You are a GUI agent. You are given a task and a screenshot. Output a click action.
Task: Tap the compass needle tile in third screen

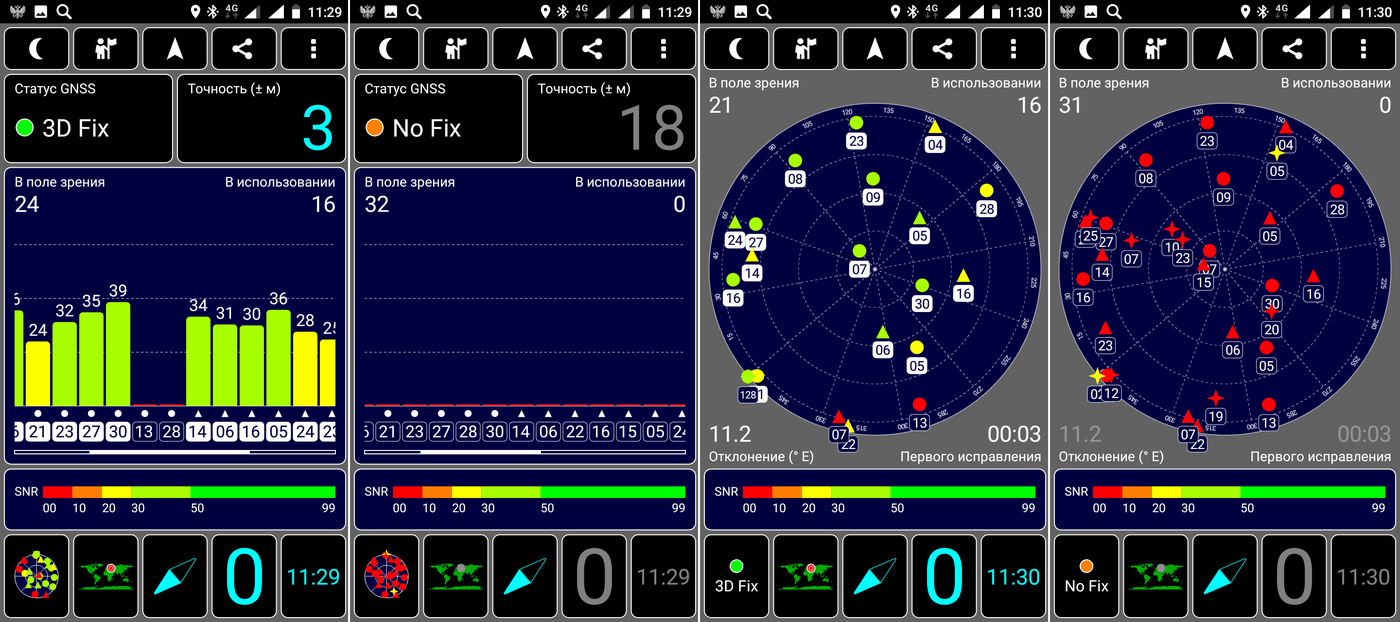(x=875, y=576)
